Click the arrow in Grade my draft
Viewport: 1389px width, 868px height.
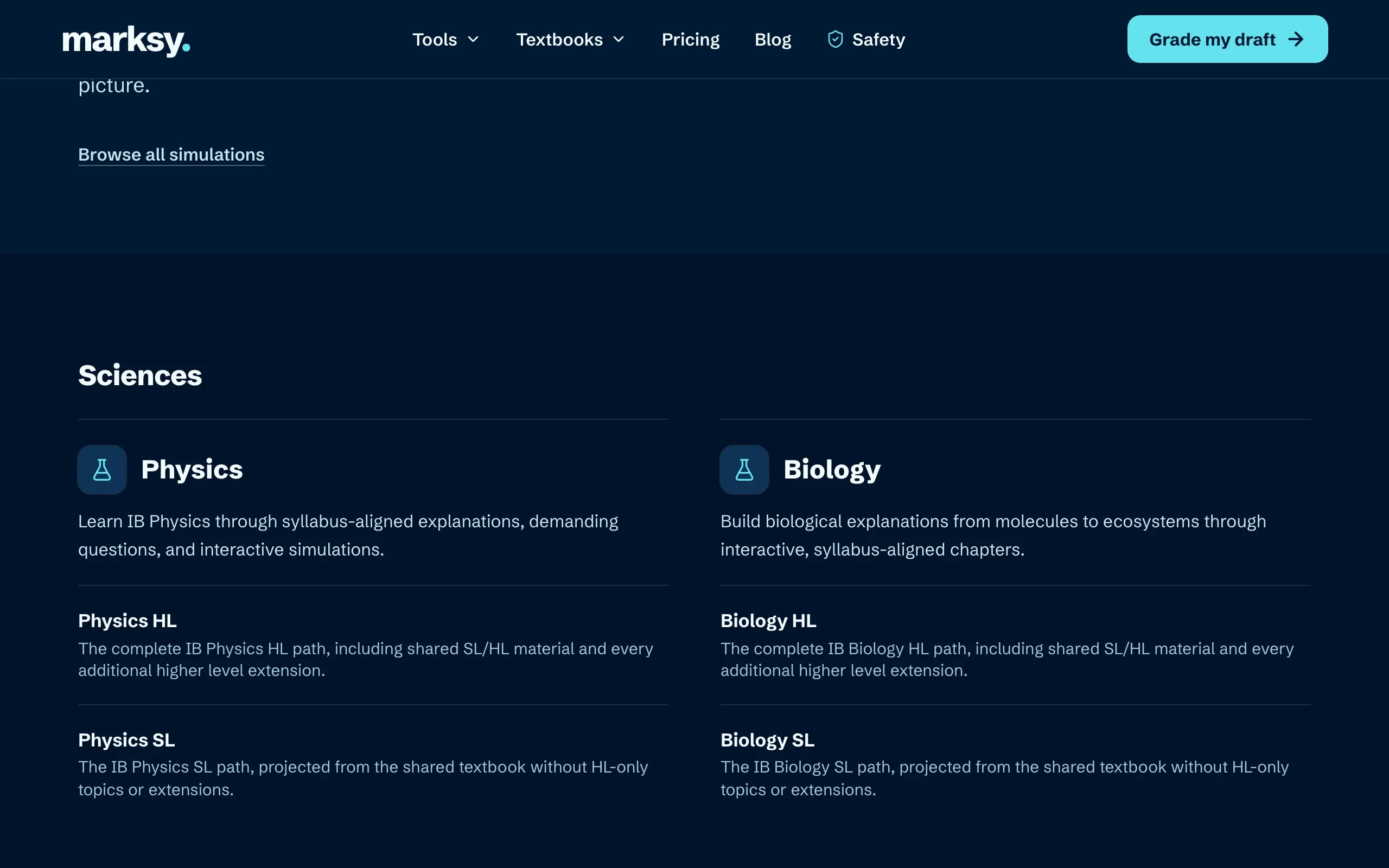coord(1296,39)
